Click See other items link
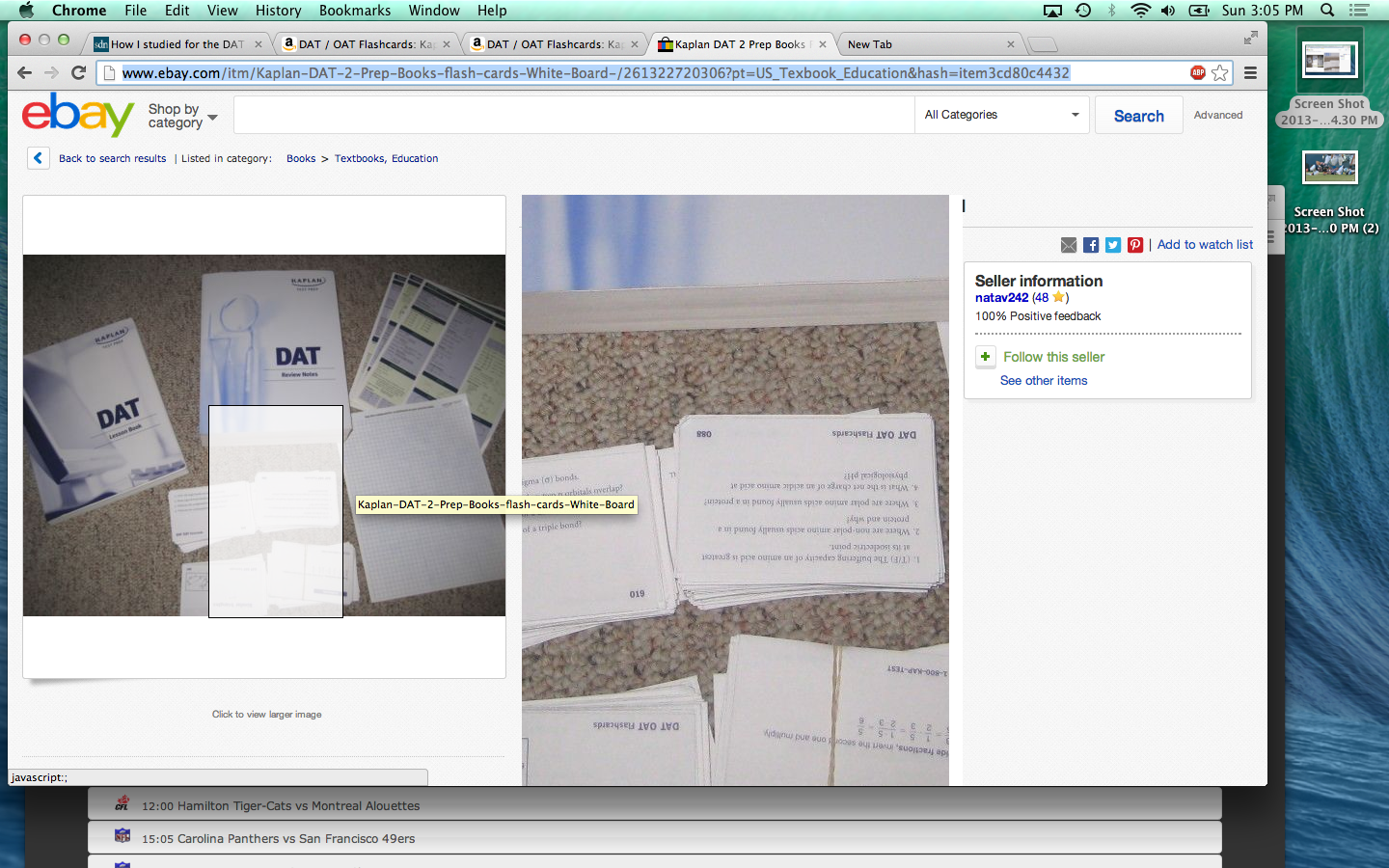 [1044, 381]
